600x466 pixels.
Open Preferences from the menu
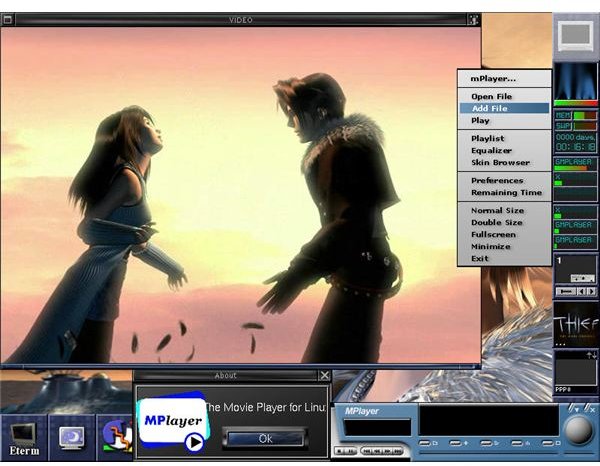(497, 180)
